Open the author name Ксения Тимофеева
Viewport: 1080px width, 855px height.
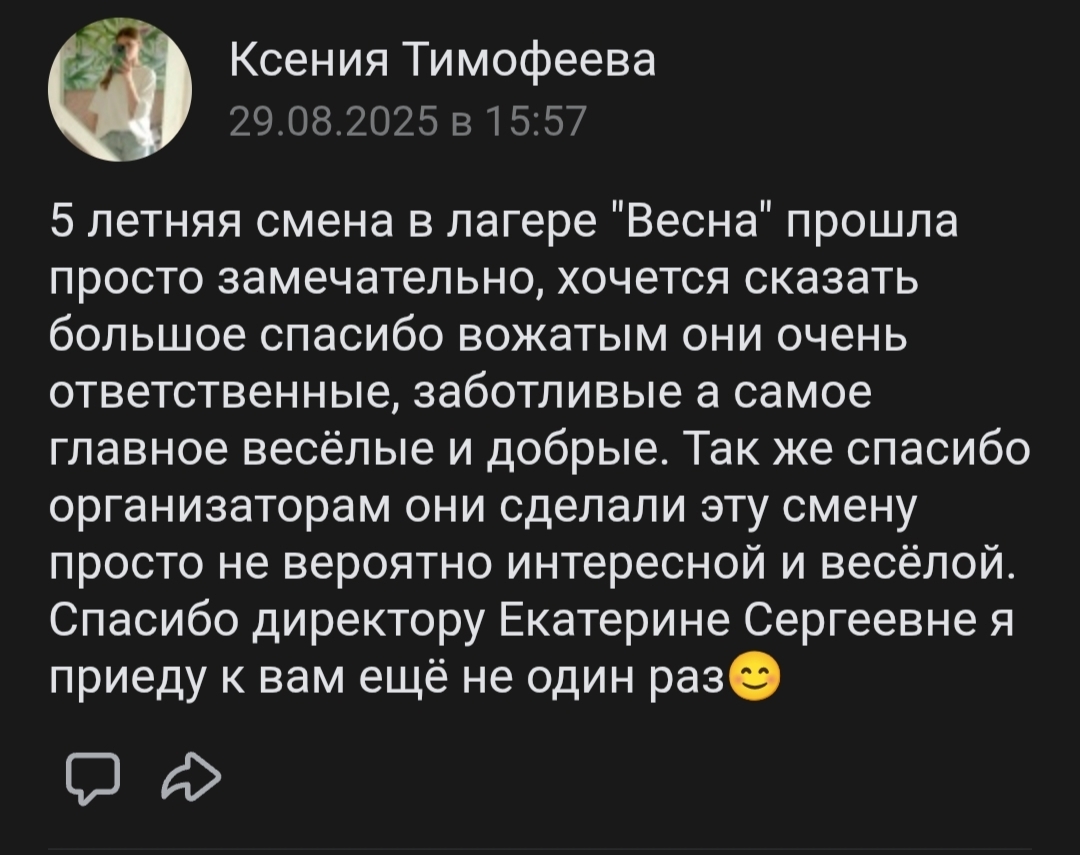pos(443,64)
